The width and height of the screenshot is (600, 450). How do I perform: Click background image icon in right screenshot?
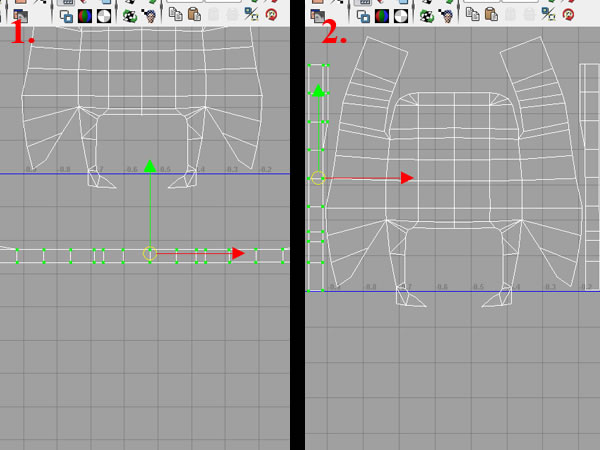(x=318, y=16)
